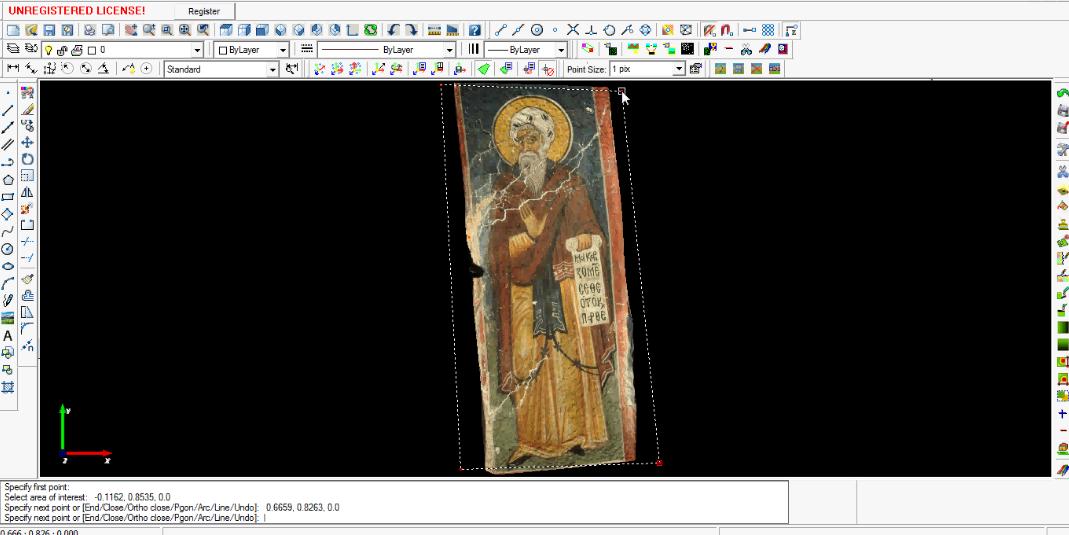
Task: Select the spline curve tool
Action: click(8, 232)
